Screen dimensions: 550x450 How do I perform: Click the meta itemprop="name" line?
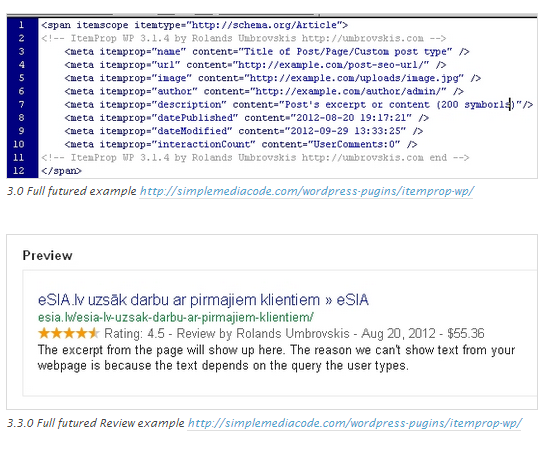coord(267,52)
